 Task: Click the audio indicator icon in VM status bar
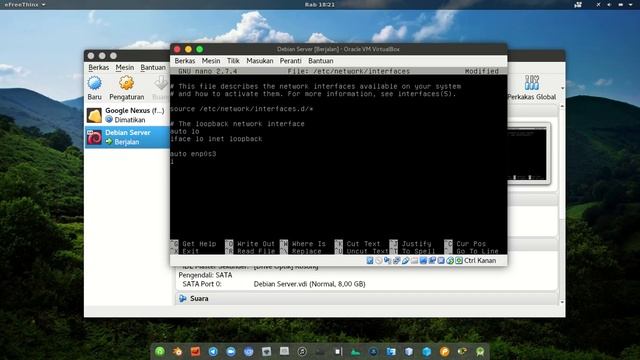(387, 260)
